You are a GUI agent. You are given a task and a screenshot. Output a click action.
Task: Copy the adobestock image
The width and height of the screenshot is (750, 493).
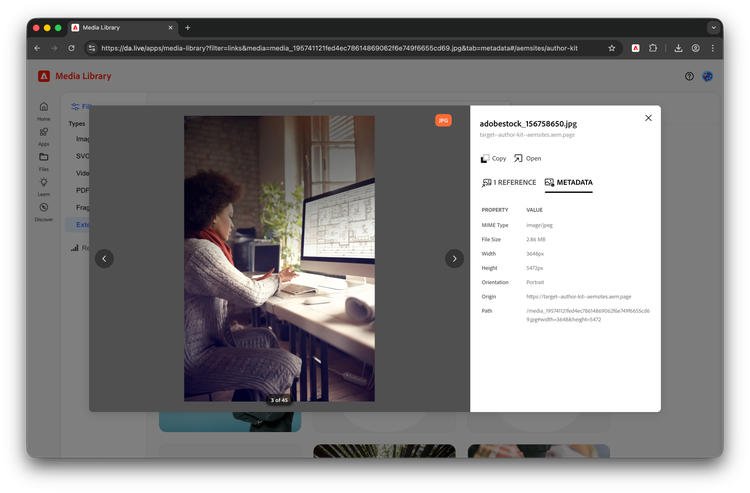click(x=494, y=158)
